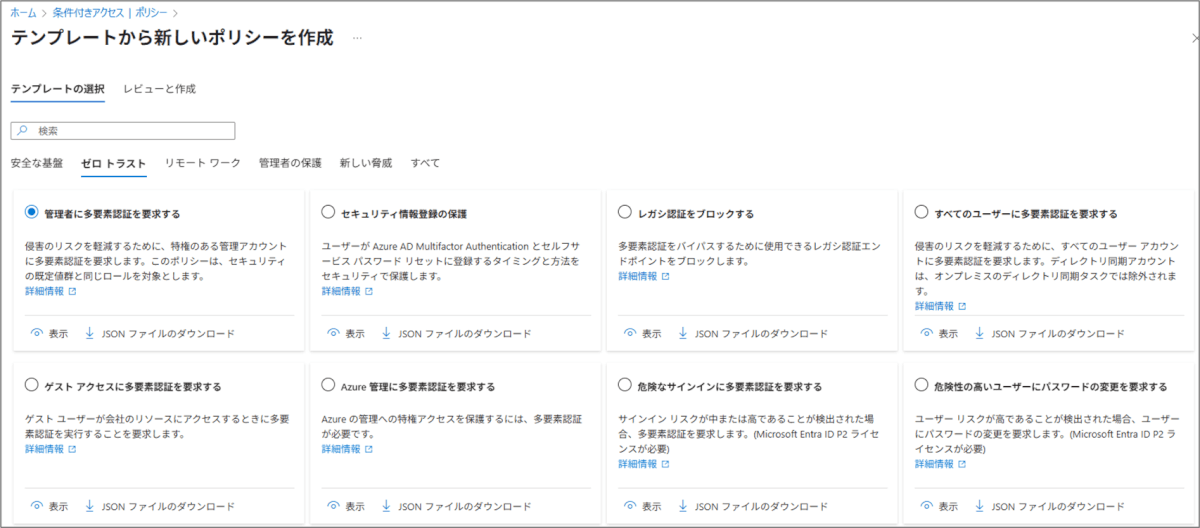Screen dimensions: 1200x528
Task: Click download icon in Azure 管理 card
Action: [385, 506]
